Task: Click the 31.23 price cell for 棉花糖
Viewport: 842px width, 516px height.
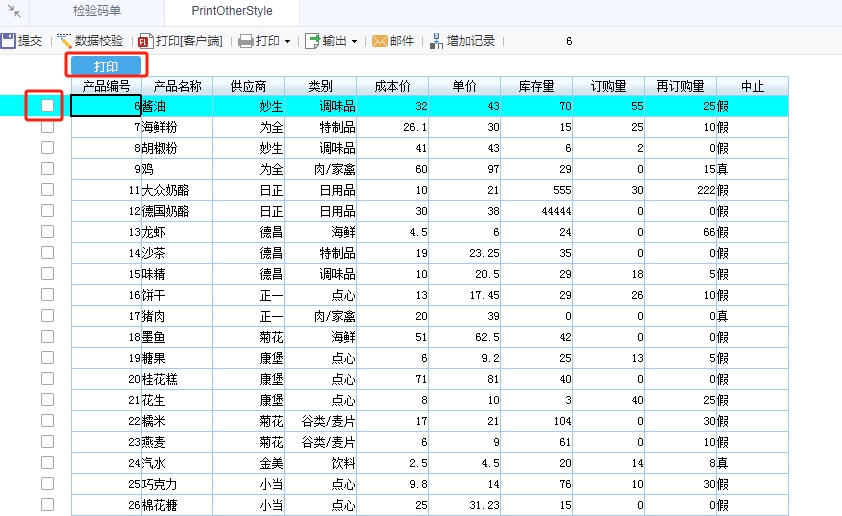Action: (464, 505)
